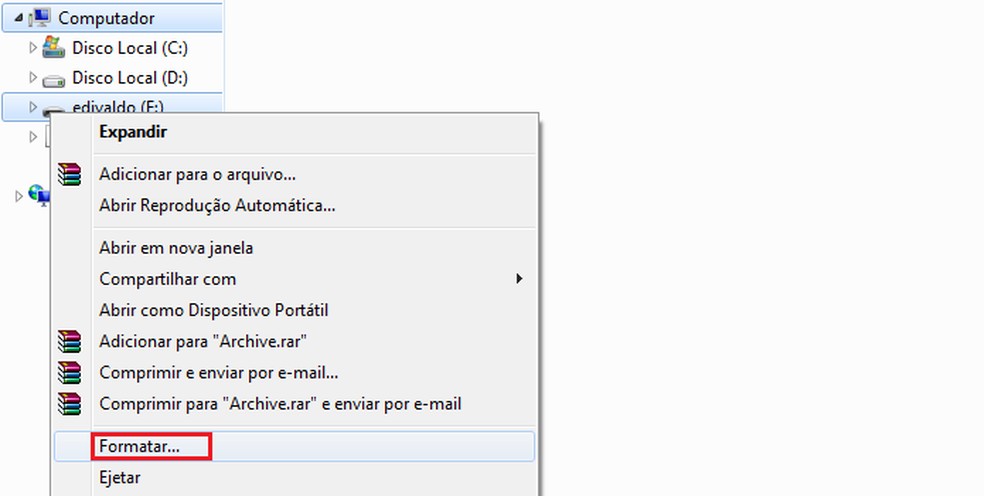
Task: Select Disco Local (C:) drive
Action: click(x=130, y=48)
